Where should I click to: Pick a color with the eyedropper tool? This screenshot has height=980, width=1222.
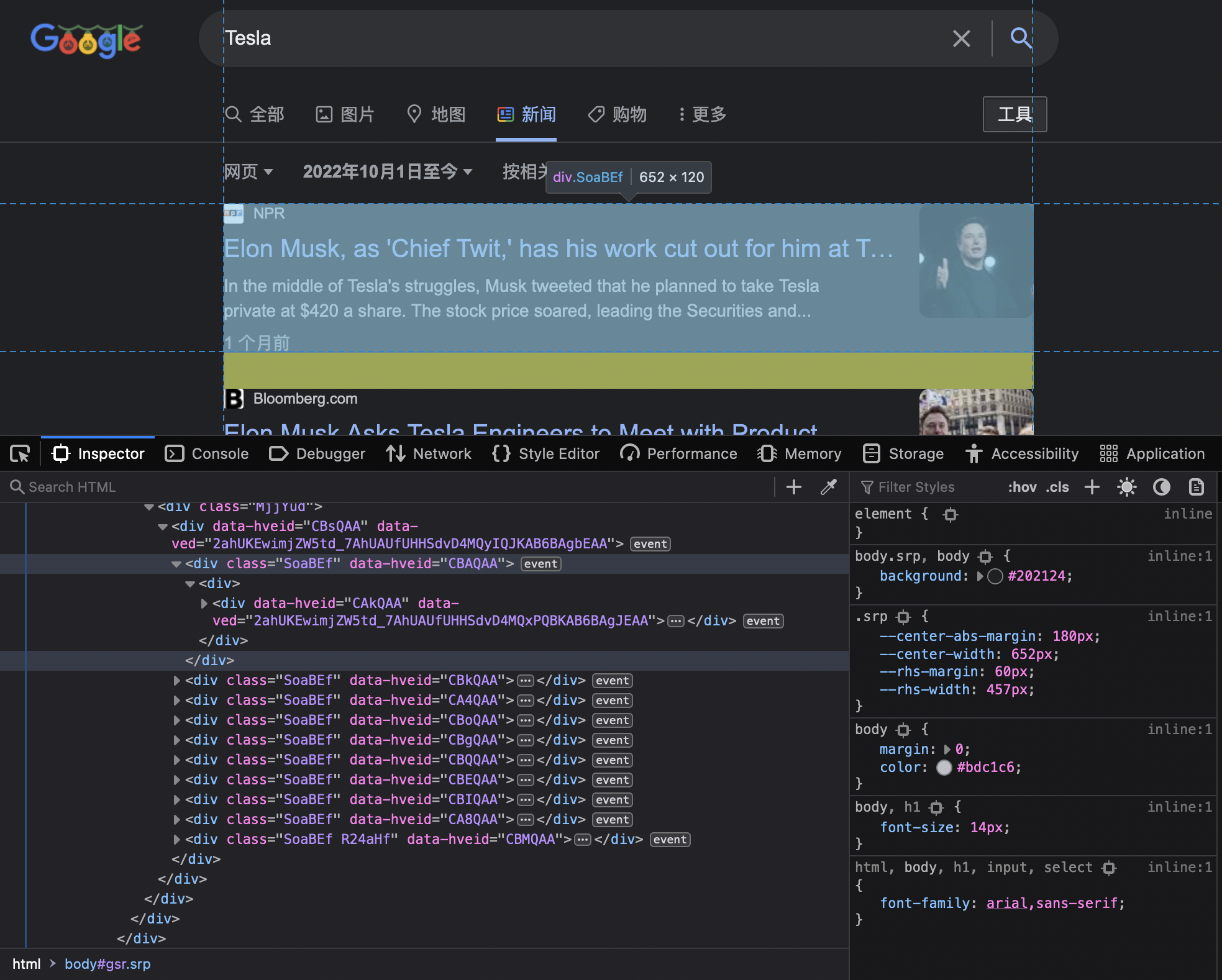[829, 487]
